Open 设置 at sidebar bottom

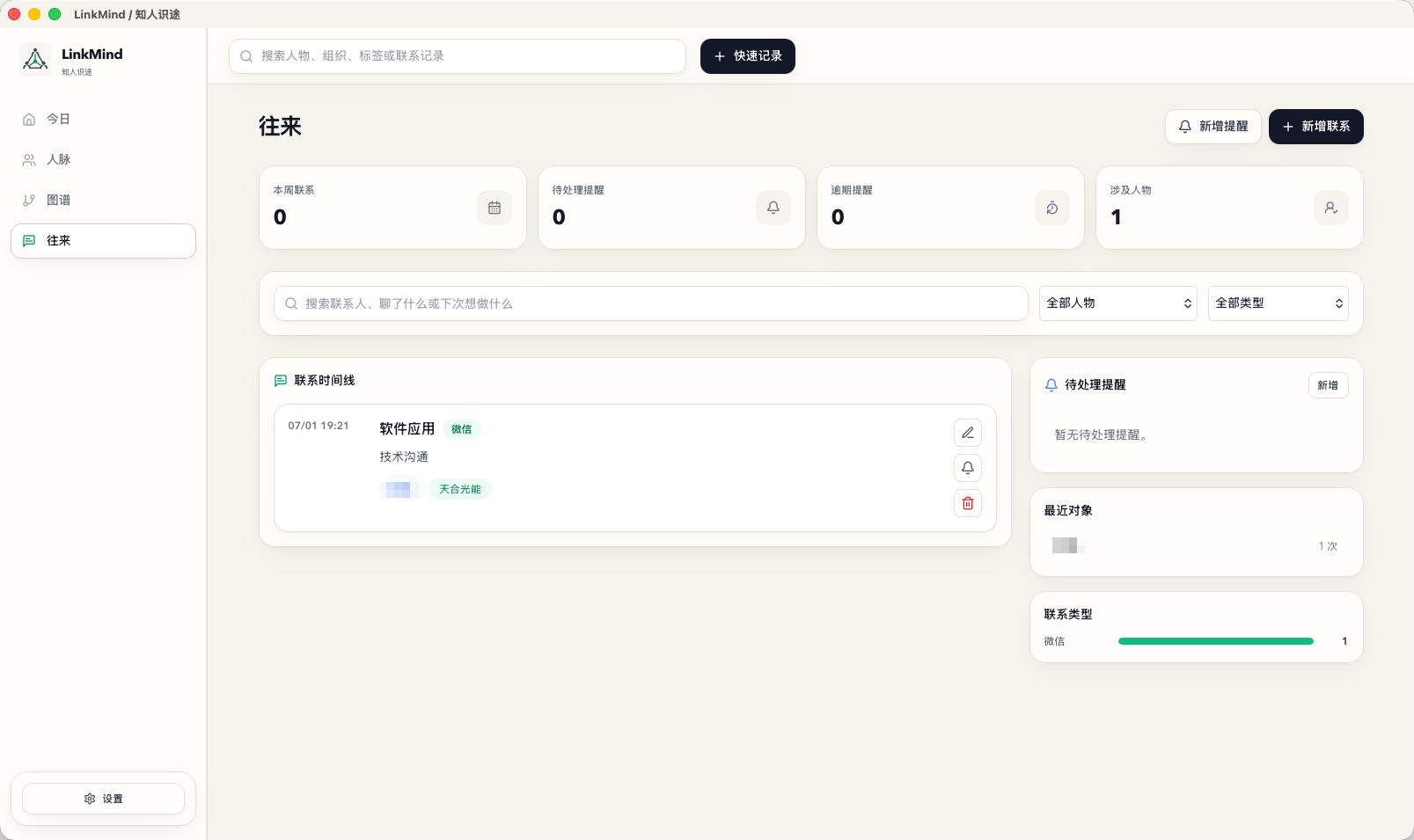coord(103,799)
